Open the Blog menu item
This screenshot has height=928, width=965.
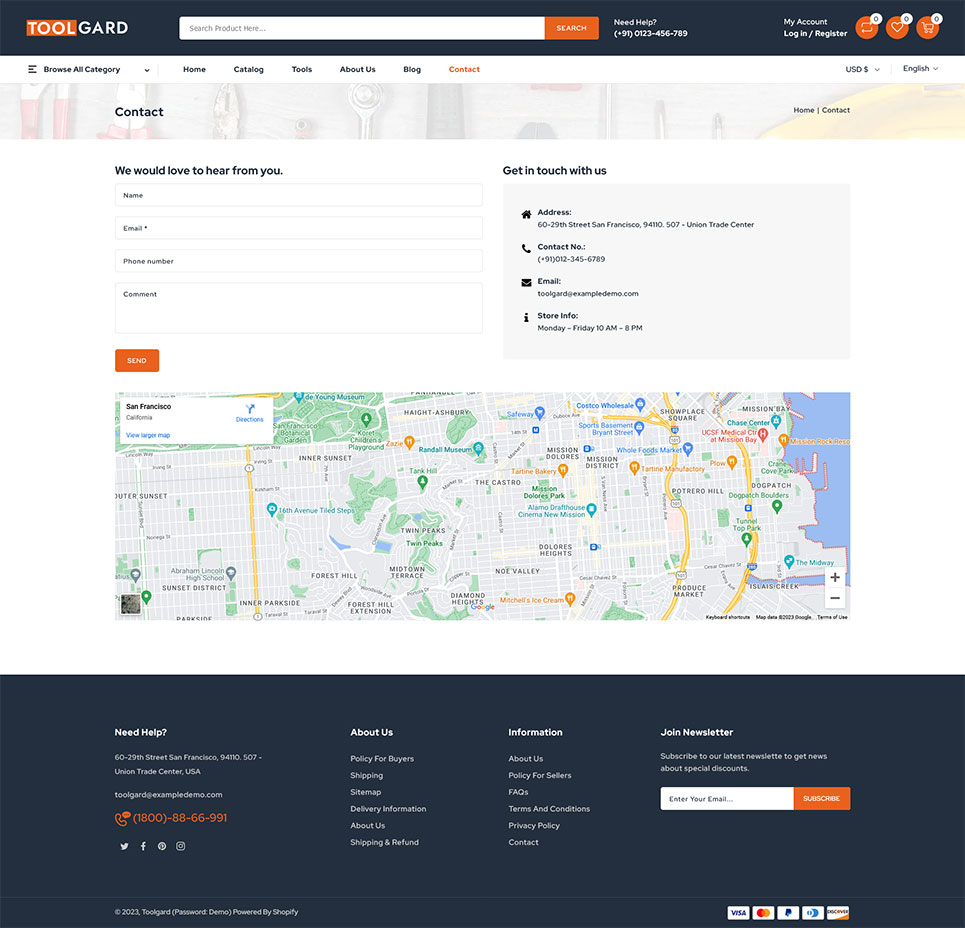[x=412, y=70]
